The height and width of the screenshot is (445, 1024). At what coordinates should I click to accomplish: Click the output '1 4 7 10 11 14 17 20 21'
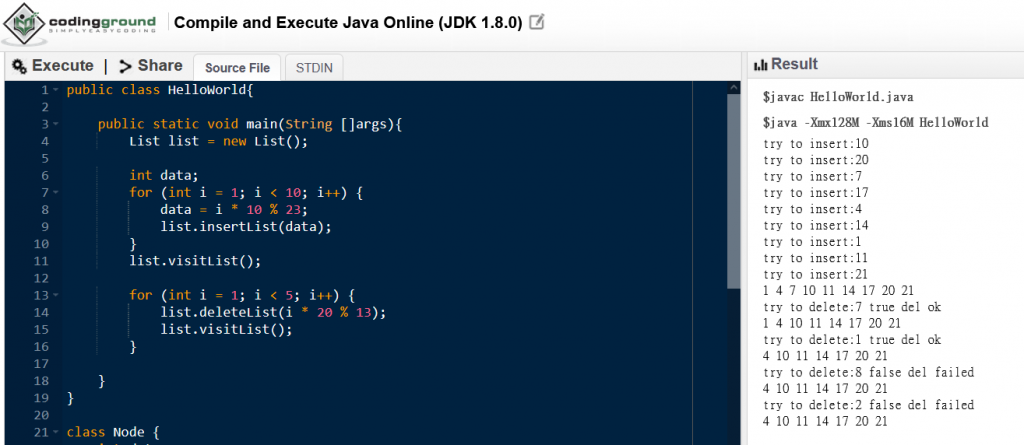[x=839, y=291]
